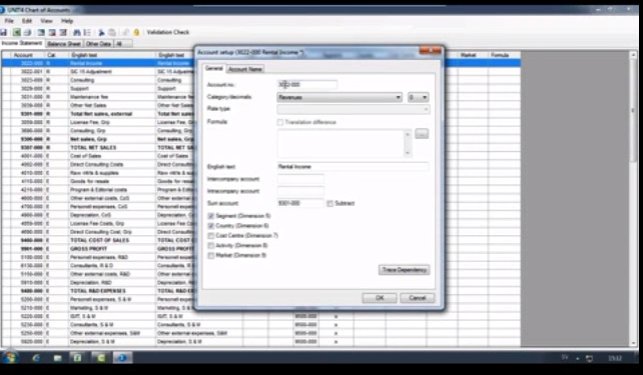Click the binoculars find icon
Screen dimensions: 643x375
click(77, 32)
